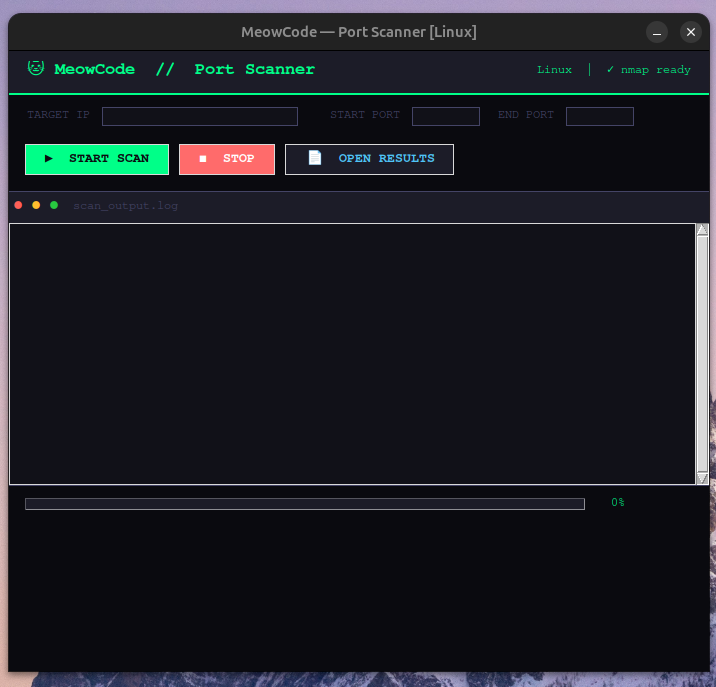Click the Linux platform label
Image resolution: width=716 pixels, height=687 pixels.
tap(554, 69)
